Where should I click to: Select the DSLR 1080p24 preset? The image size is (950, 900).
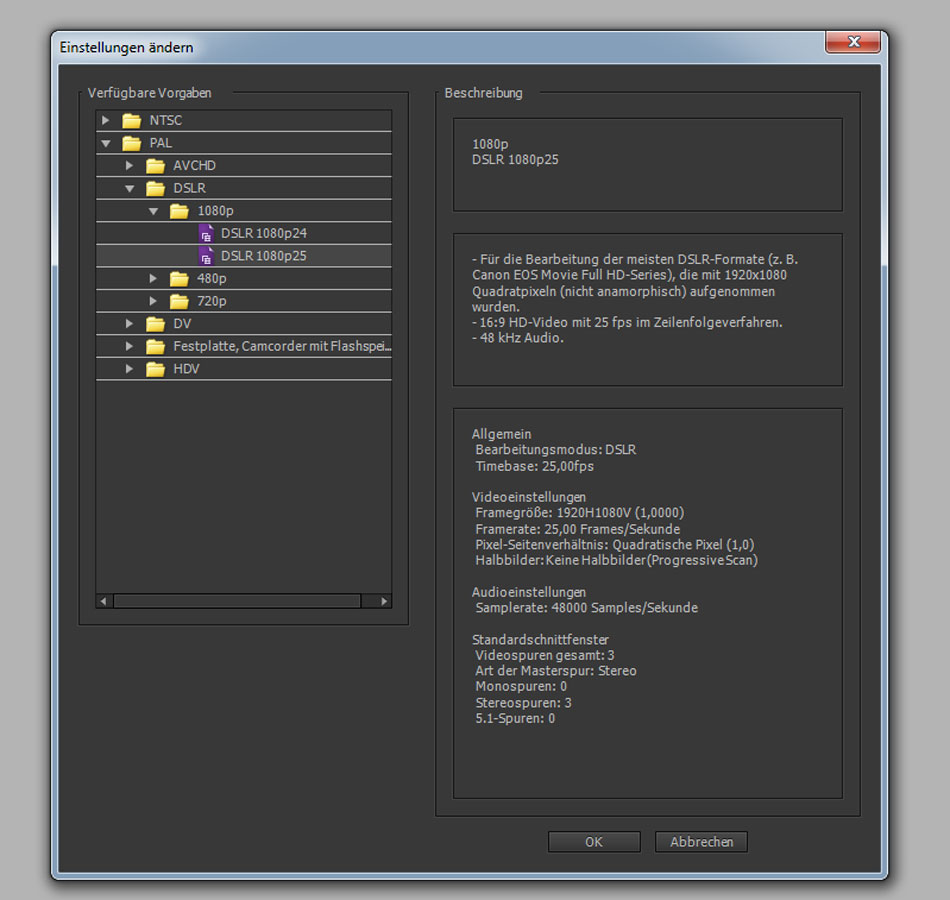click(x=263, y=233)
